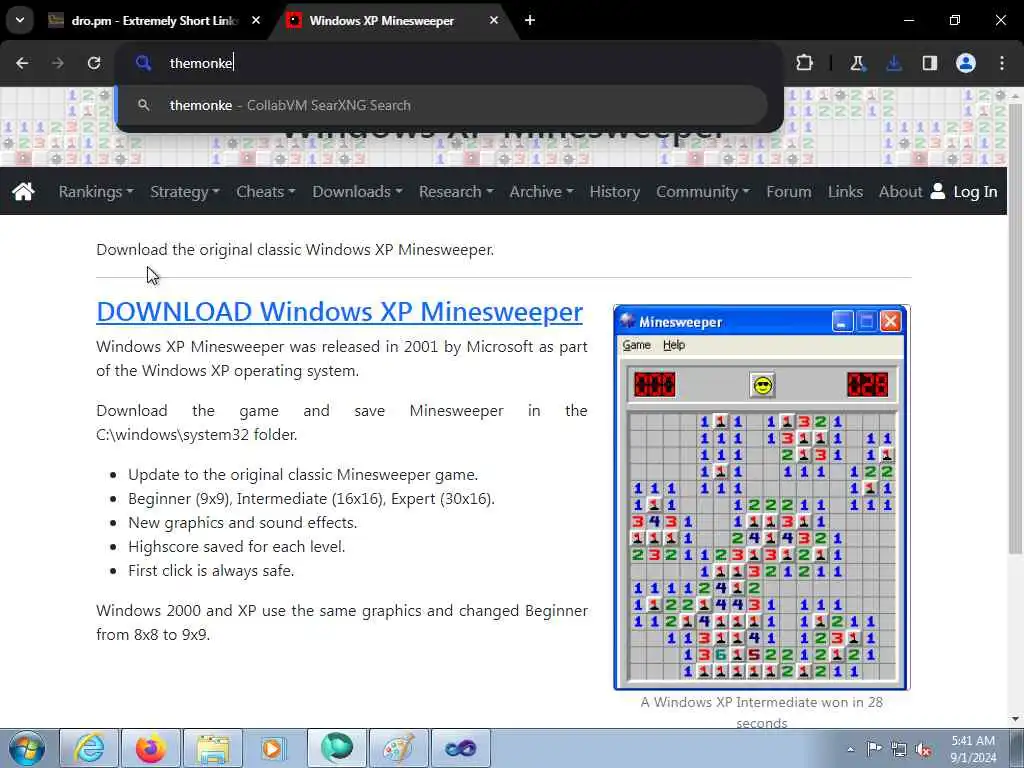Screen dimensions: 1024x768
Task: Click the Minesweeper game screenshot image
Action: click(761, 497)
